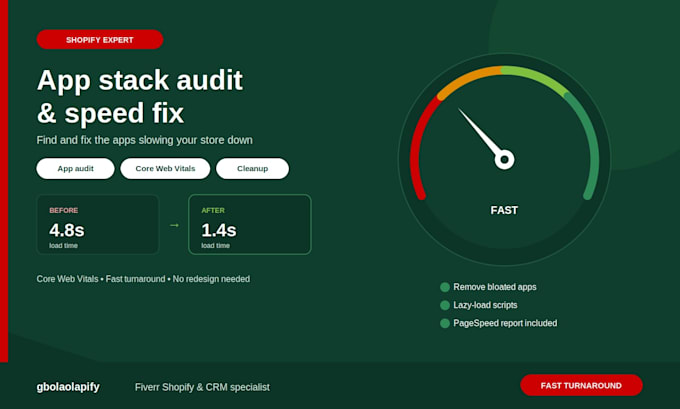This screenshot has width=680, height=409.
Task: Click the subtitle Find and fix the apps
Action: [x=144, y=140]
